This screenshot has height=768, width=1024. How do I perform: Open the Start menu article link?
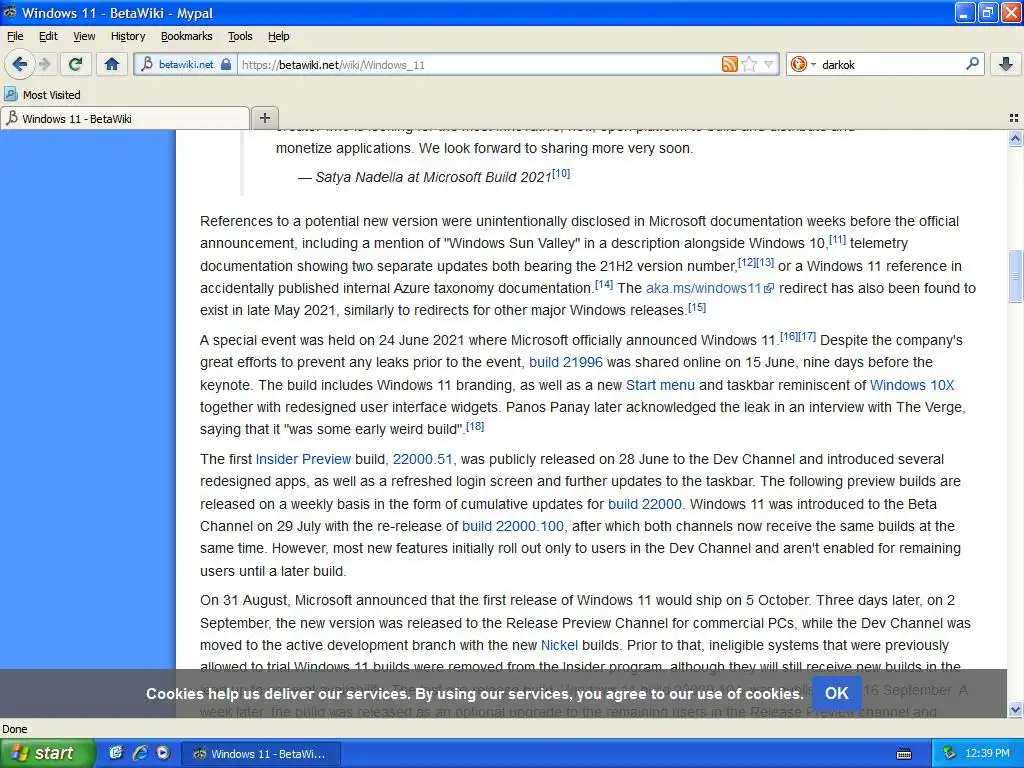click(x=660, y=385)
